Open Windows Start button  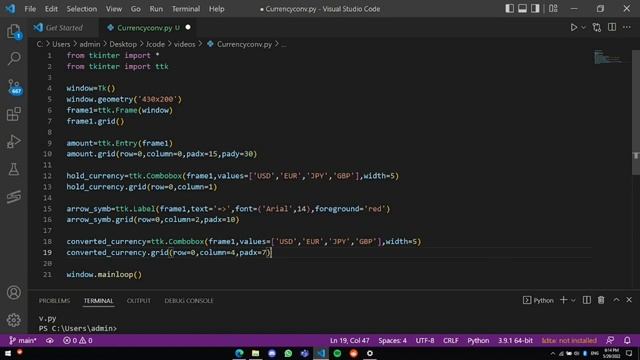point(8,353)
